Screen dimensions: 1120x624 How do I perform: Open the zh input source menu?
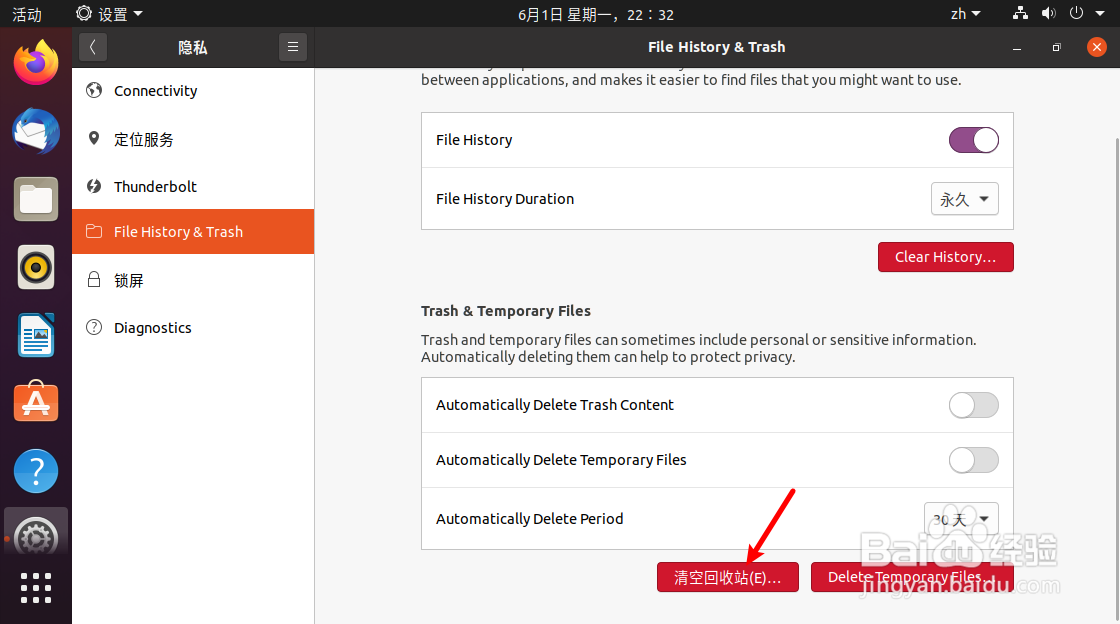point(965,14)
